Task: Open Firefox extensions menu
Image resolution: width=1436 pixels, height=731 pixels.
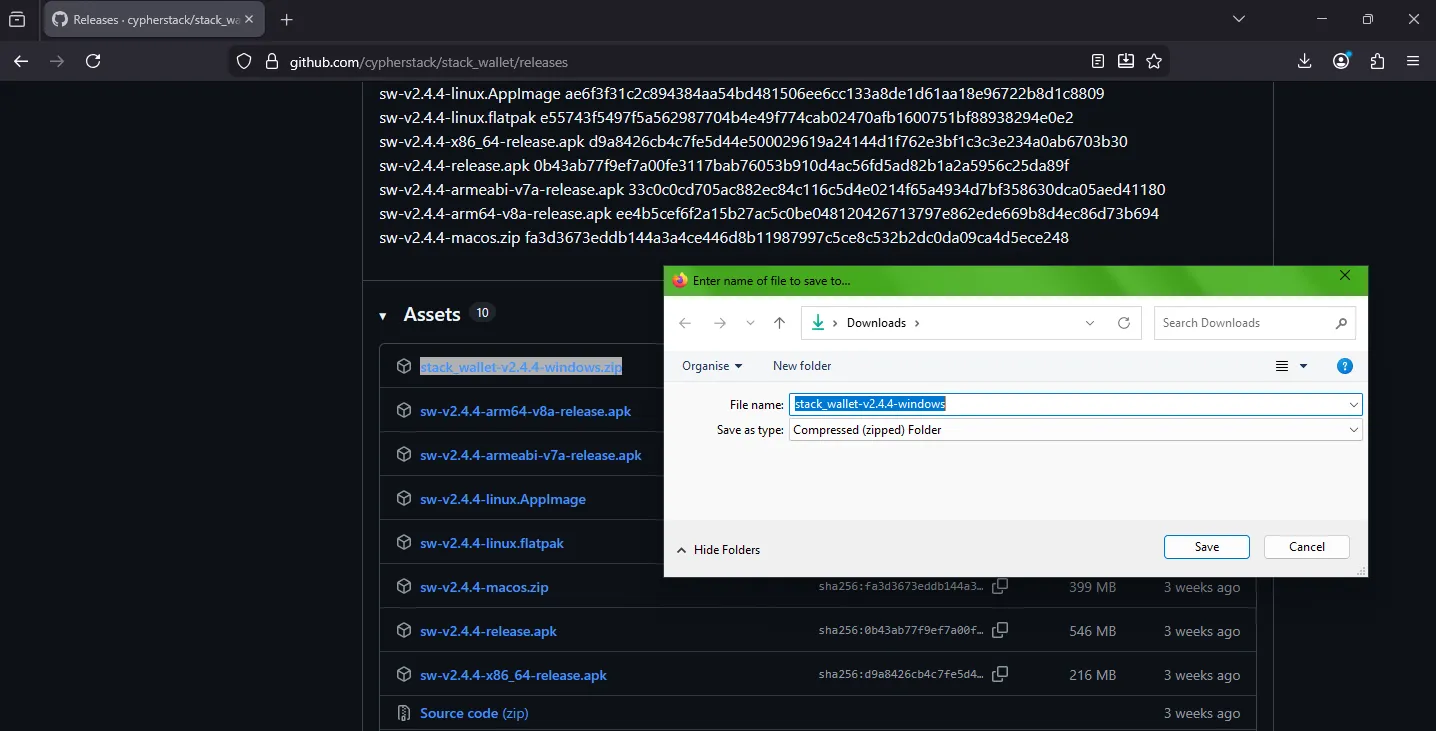Action: pos(1377,61)
